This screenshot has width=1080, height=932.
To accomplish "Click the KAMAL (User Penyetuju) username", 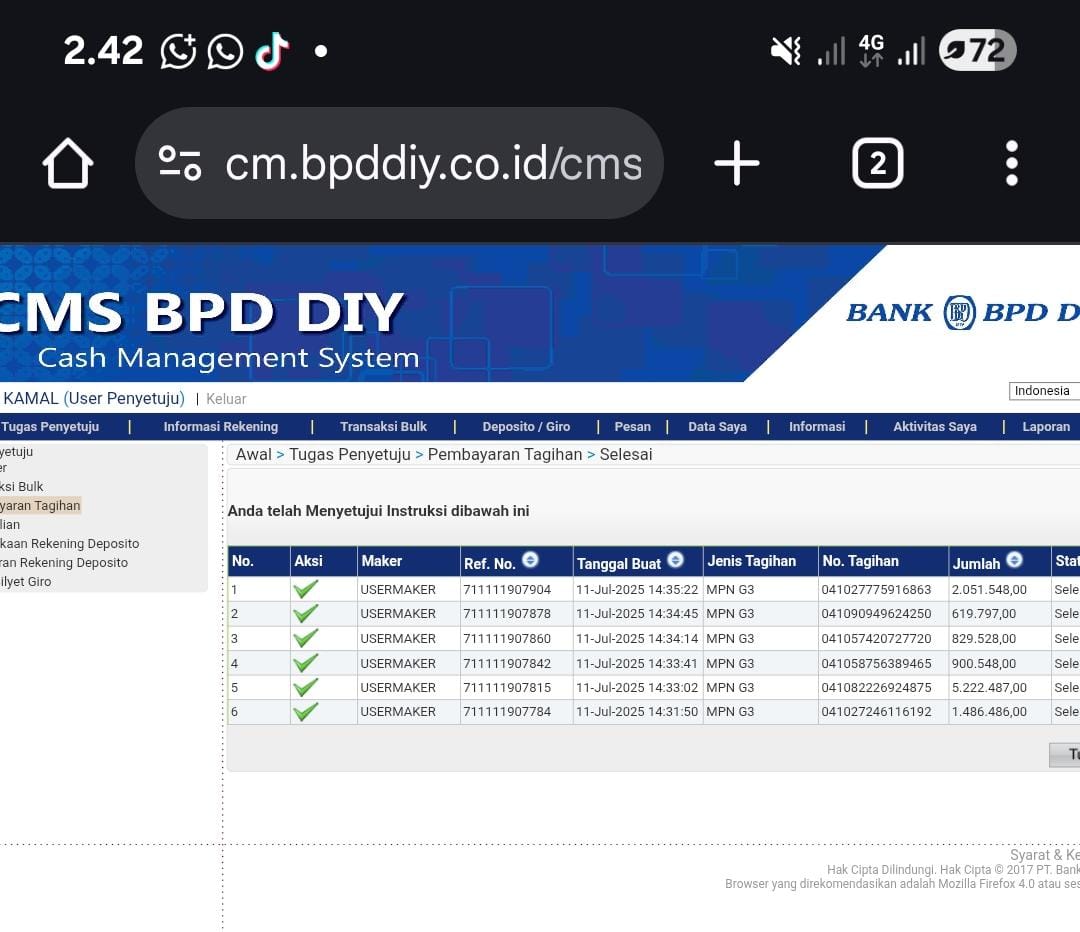I will pyautogui.click(x=94, y=399).
